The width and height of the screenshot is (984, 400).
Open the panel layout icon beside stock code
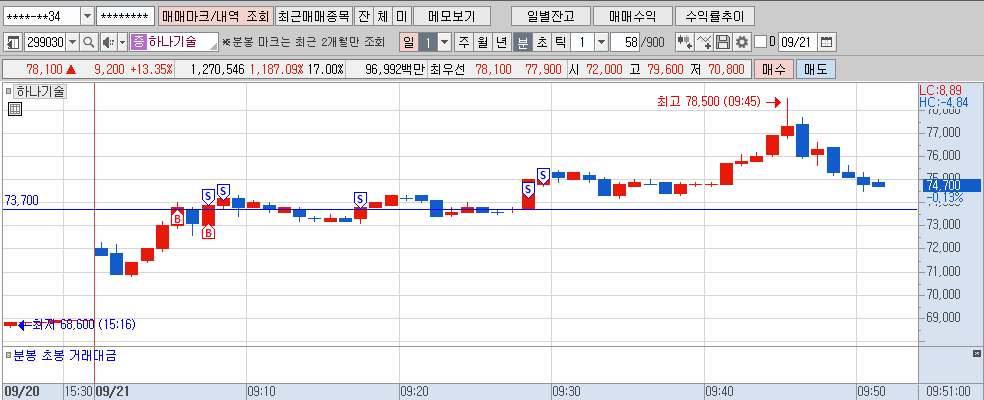pyautogui.click(x=13, y=43)
